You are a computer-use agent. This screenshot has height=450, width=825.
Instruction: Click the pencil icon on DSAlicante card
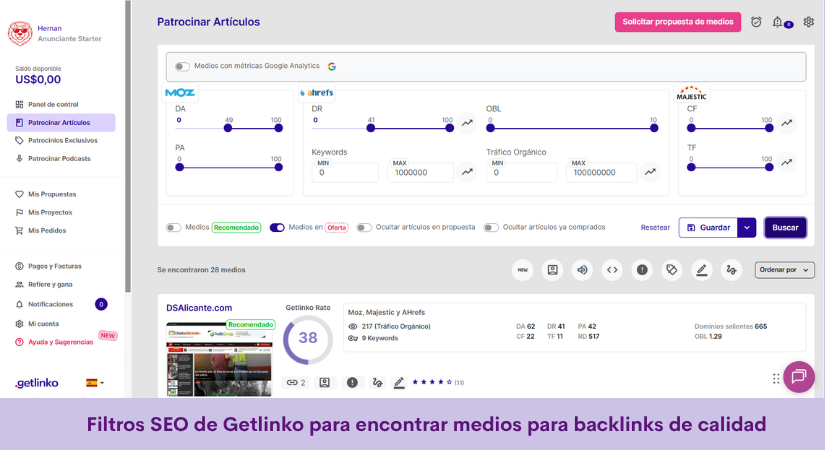click(399, 383)
